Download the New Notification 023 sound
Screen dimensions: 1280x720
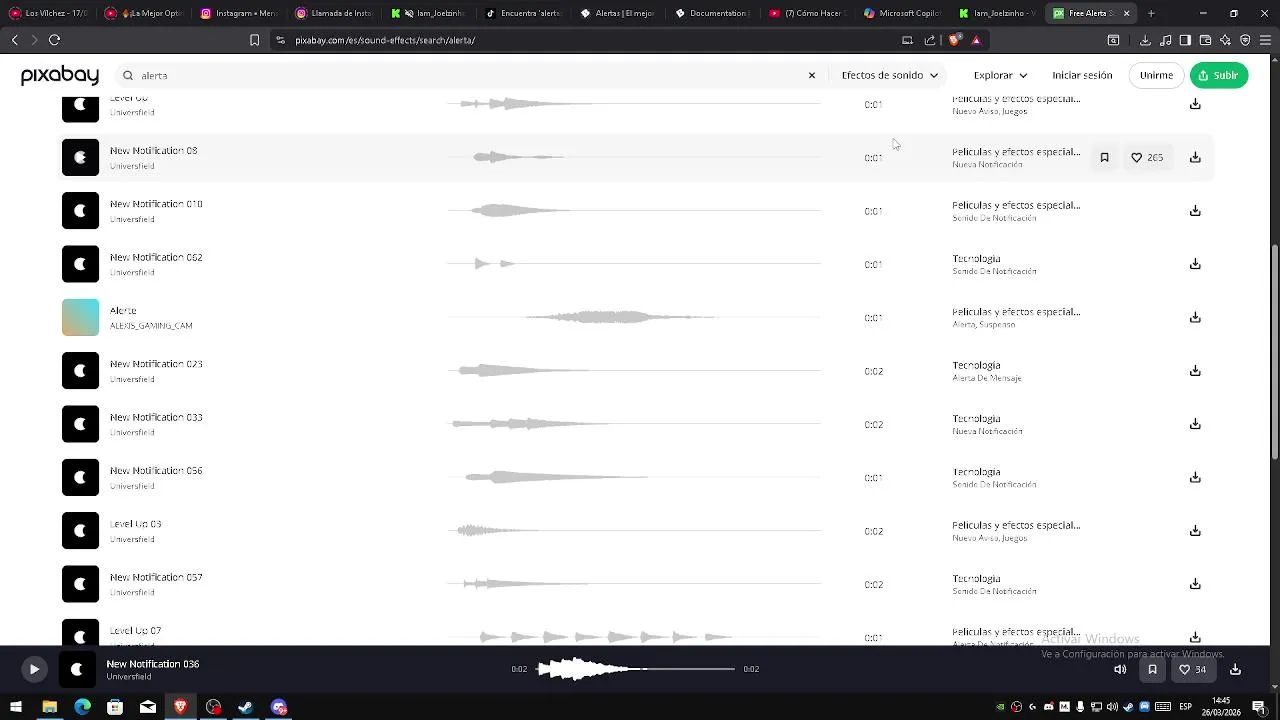point(1195,371)
